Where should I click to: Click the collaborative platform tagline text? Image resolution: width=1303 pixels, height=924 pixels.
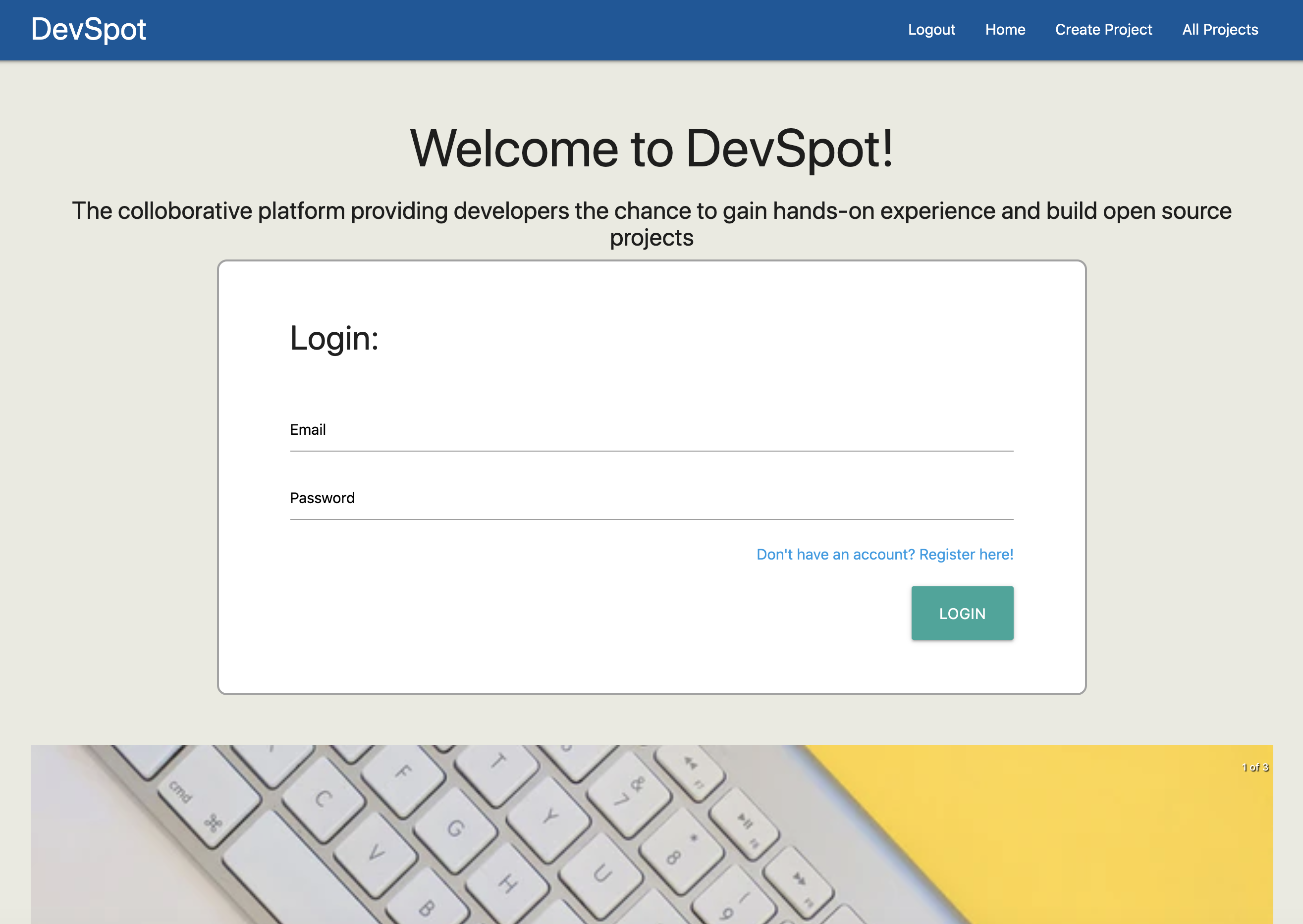651,211
